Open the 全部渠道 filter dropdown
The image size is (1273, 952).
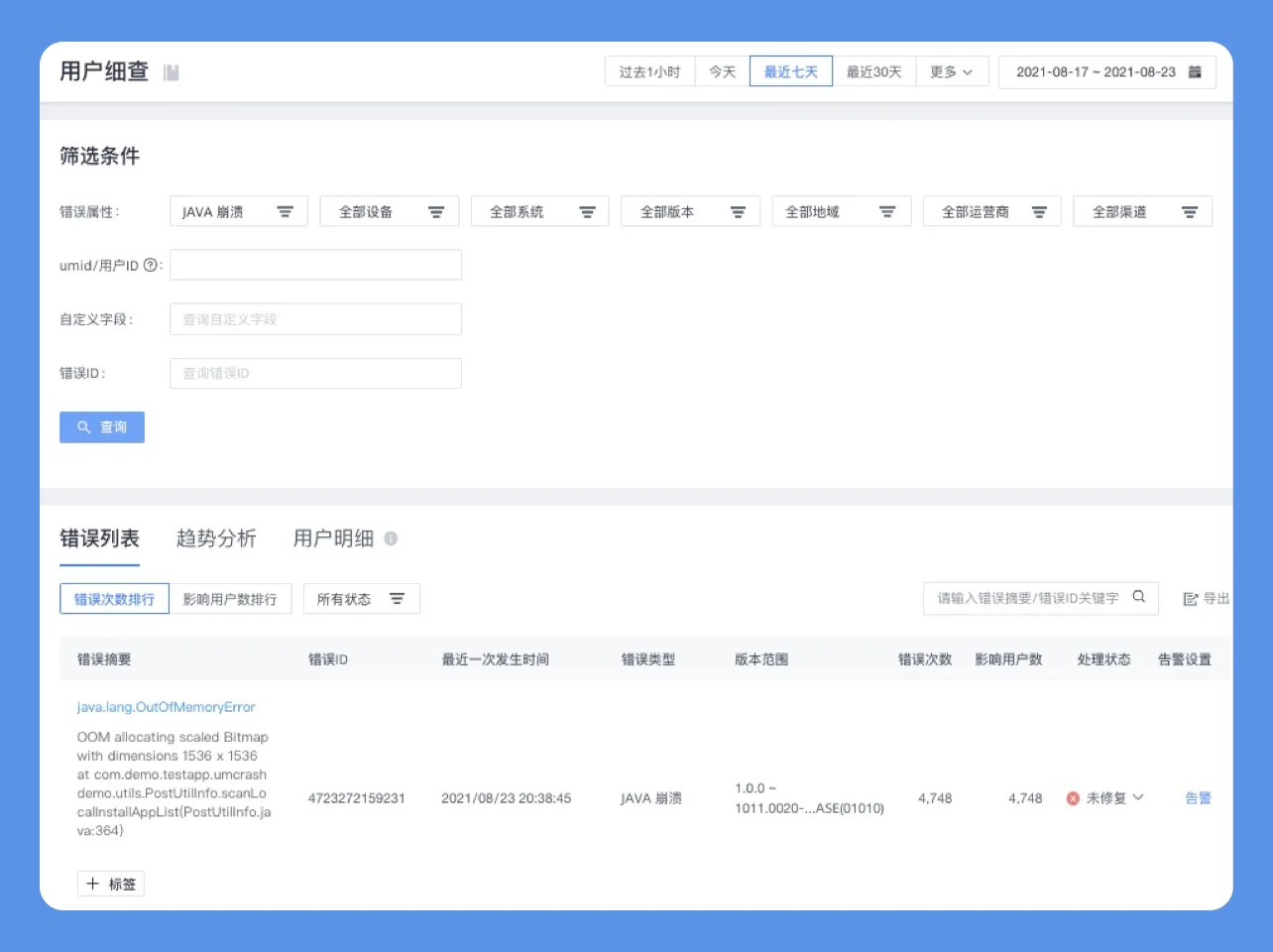1143,211
